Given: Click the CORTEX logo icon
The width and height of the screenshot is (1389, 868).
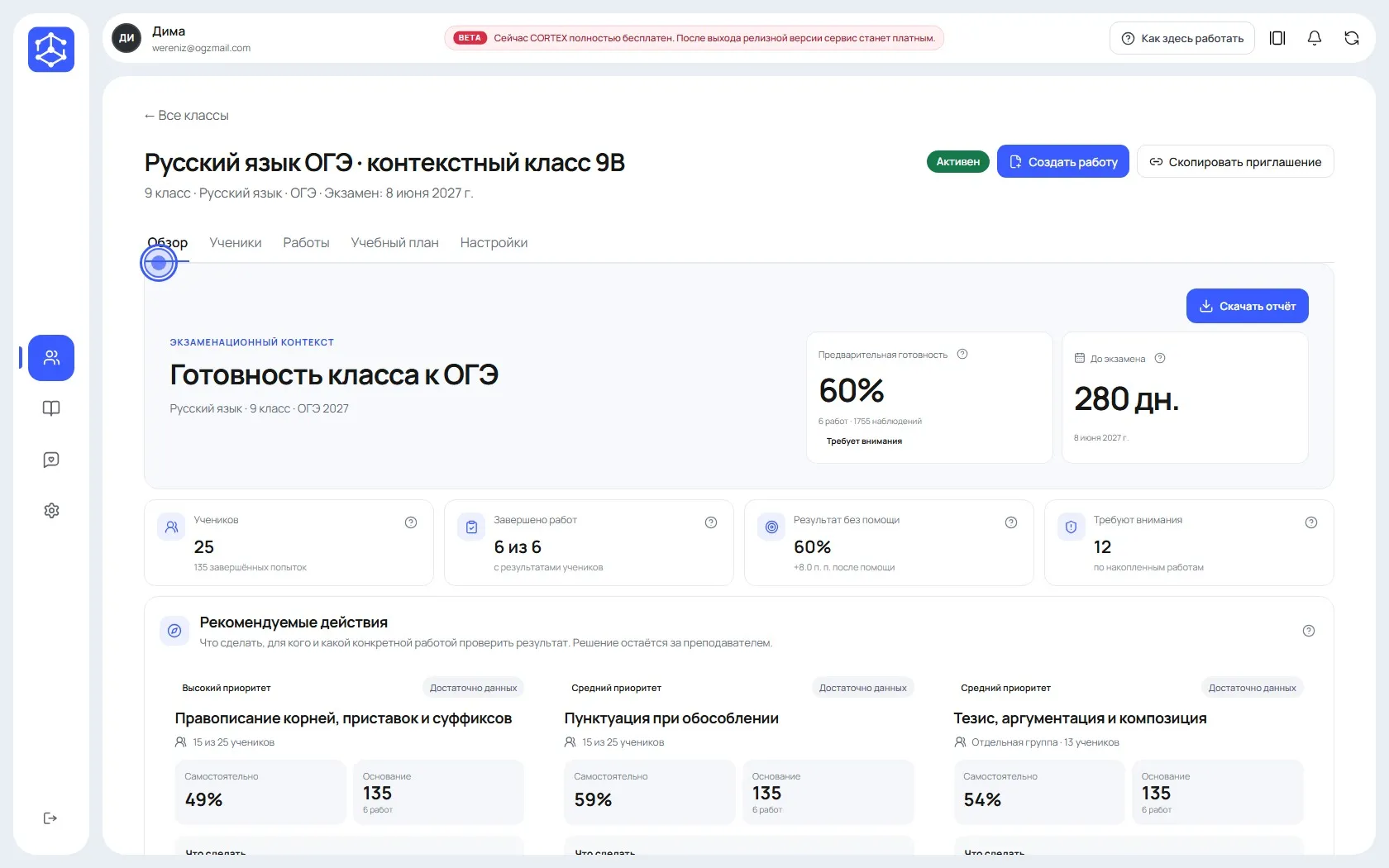Looking at the screenshot, I should 51,49.
